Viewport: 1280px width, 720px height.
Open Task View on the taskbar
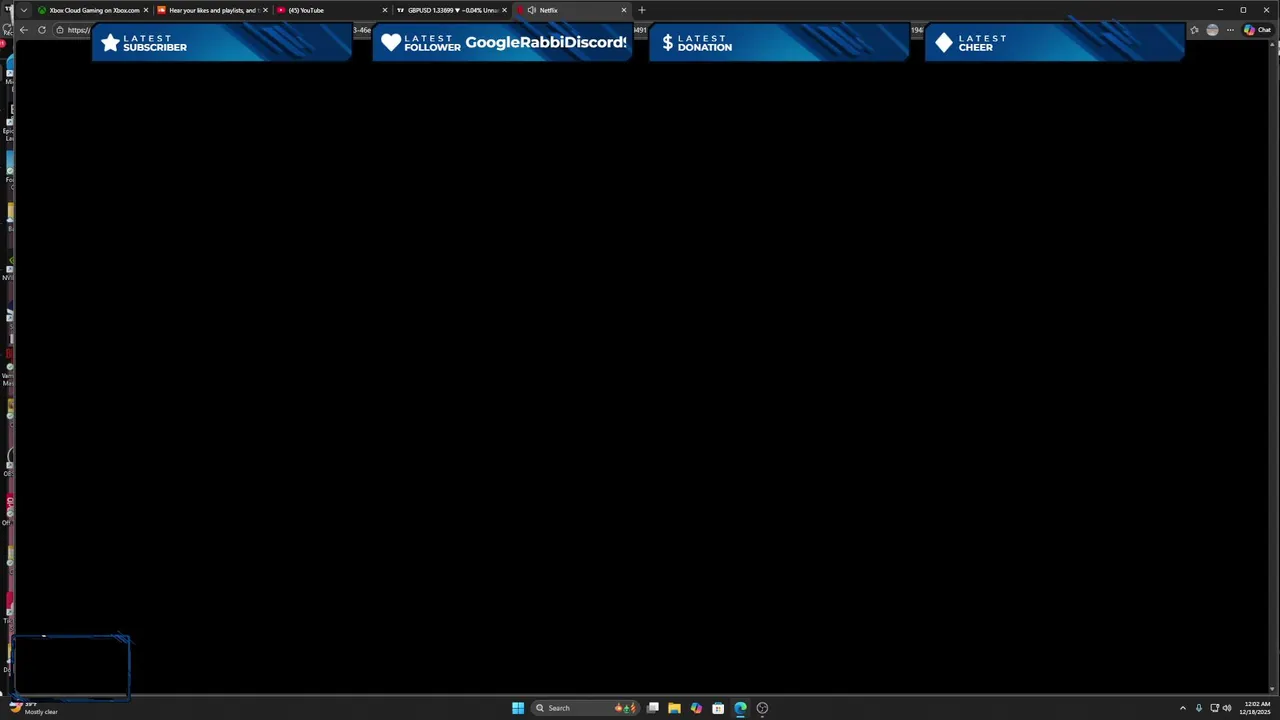(653, 708)
